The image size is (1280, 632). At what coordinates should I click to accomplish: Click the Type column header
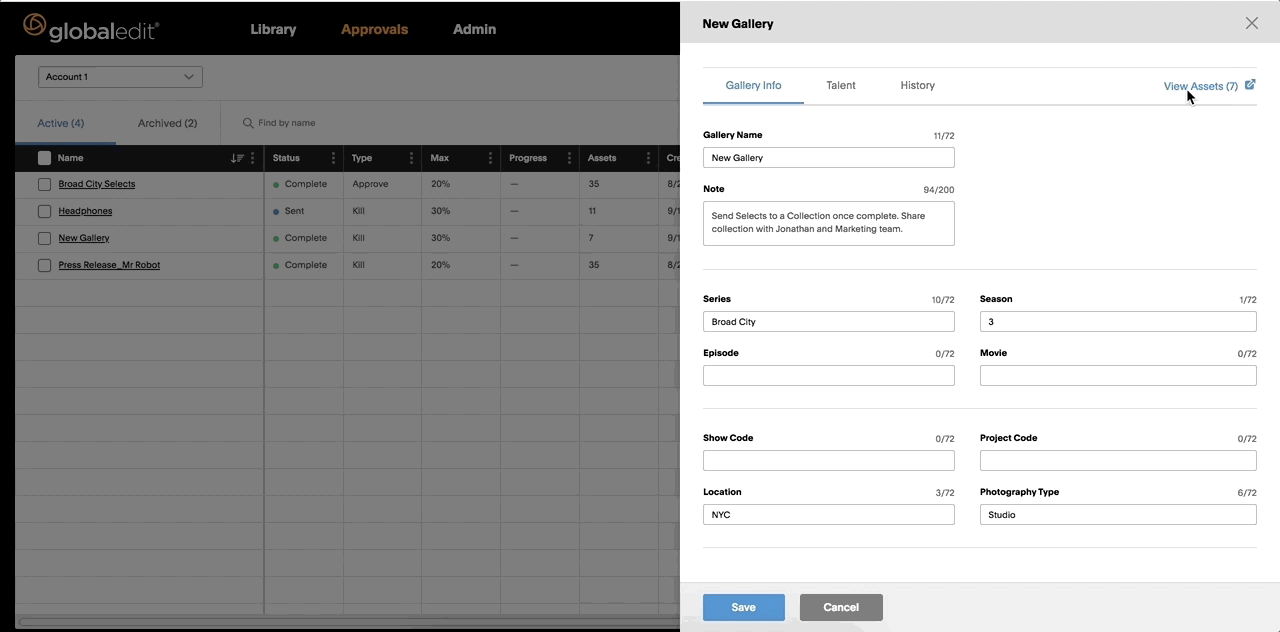(362, 158)
